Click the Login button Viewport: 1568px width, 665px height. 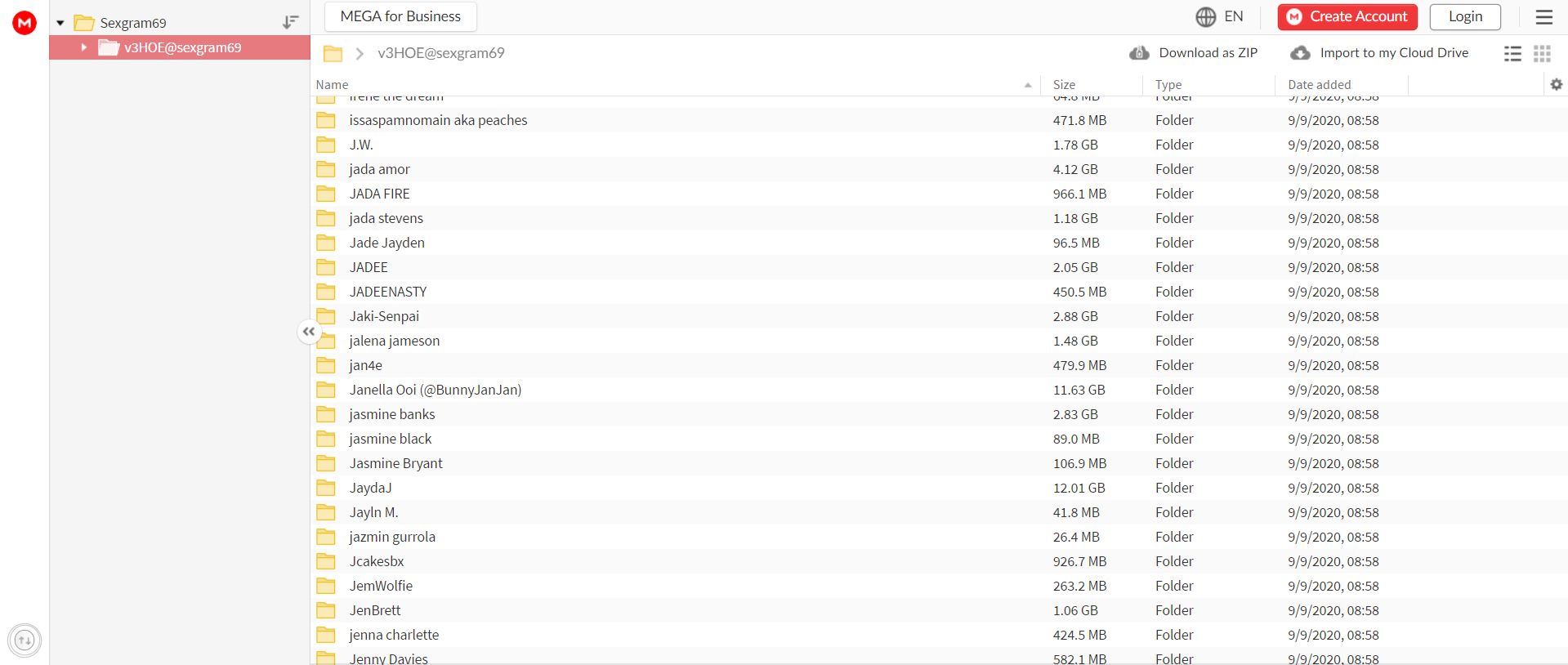(1464, 17)
